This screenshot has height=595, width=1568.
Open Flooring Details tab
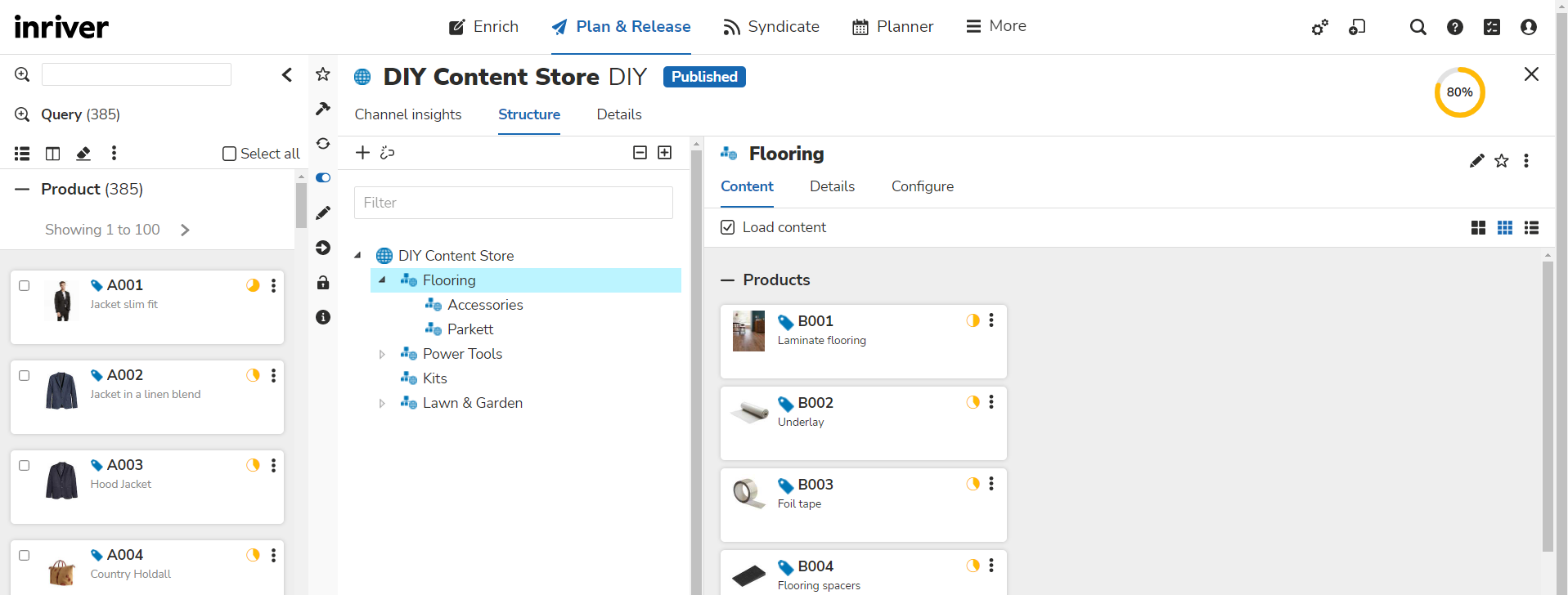(832, 186)
